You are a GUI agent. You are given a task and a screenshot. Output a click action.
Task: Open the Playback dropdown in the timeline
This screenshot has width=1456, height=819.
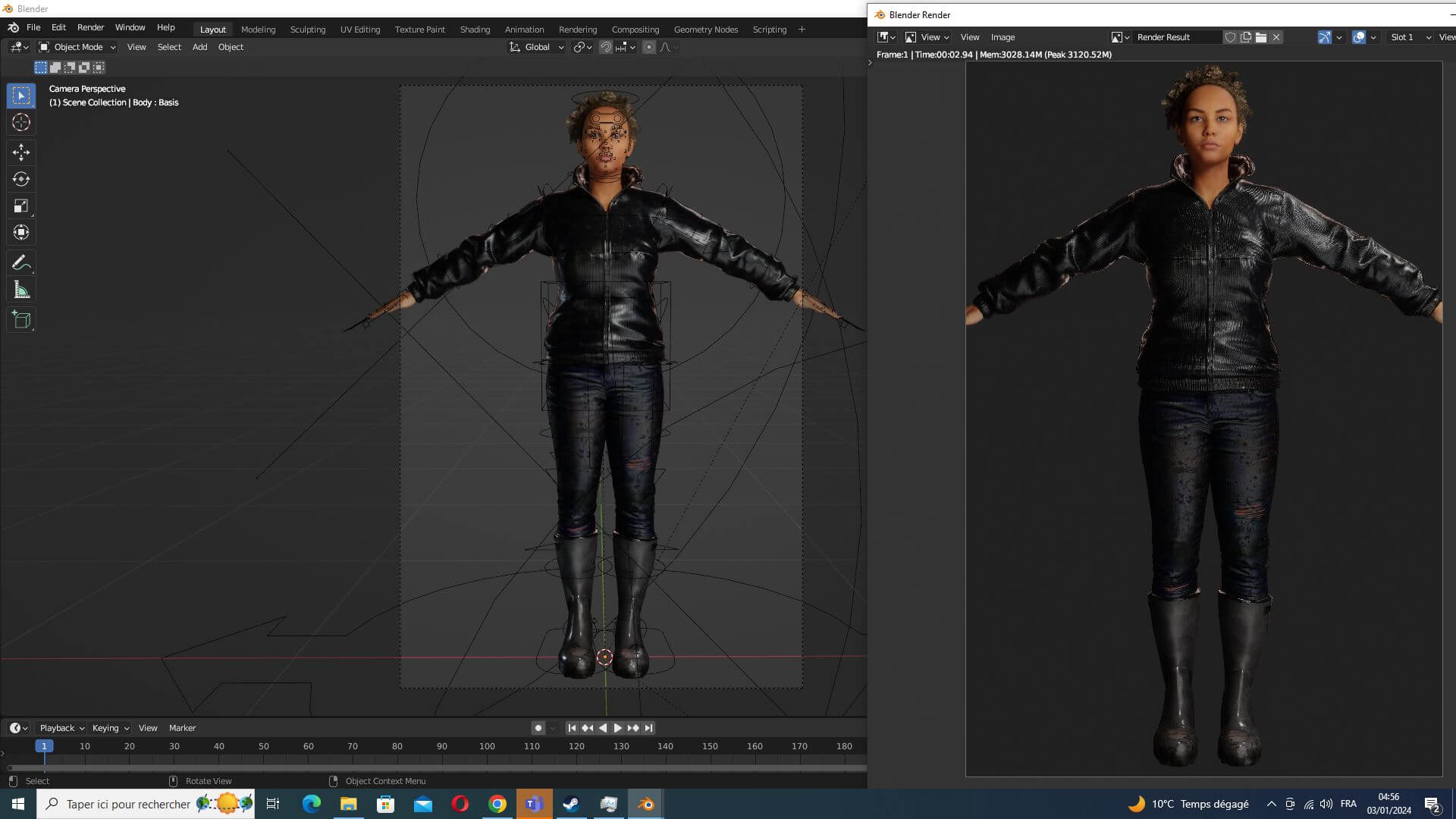[61, 728]
